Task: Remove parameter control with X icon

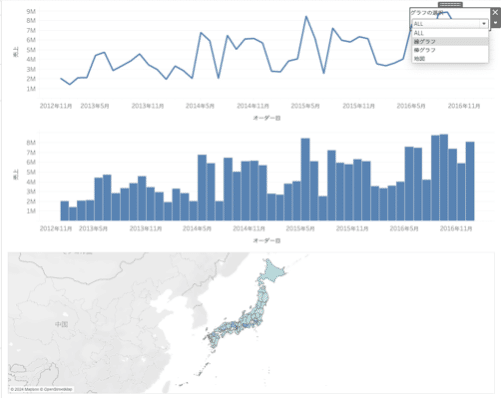Action: click(495, 12)
